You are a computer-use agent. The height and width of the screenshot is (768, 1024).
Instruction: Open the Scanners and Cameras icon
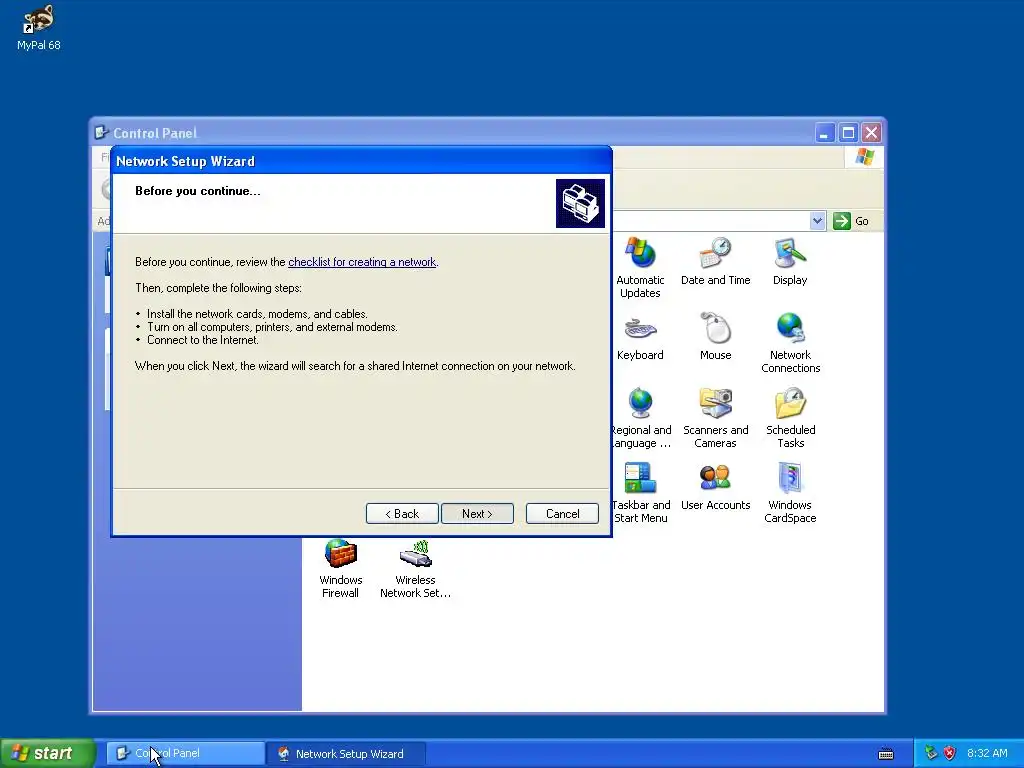click(715, 418)
